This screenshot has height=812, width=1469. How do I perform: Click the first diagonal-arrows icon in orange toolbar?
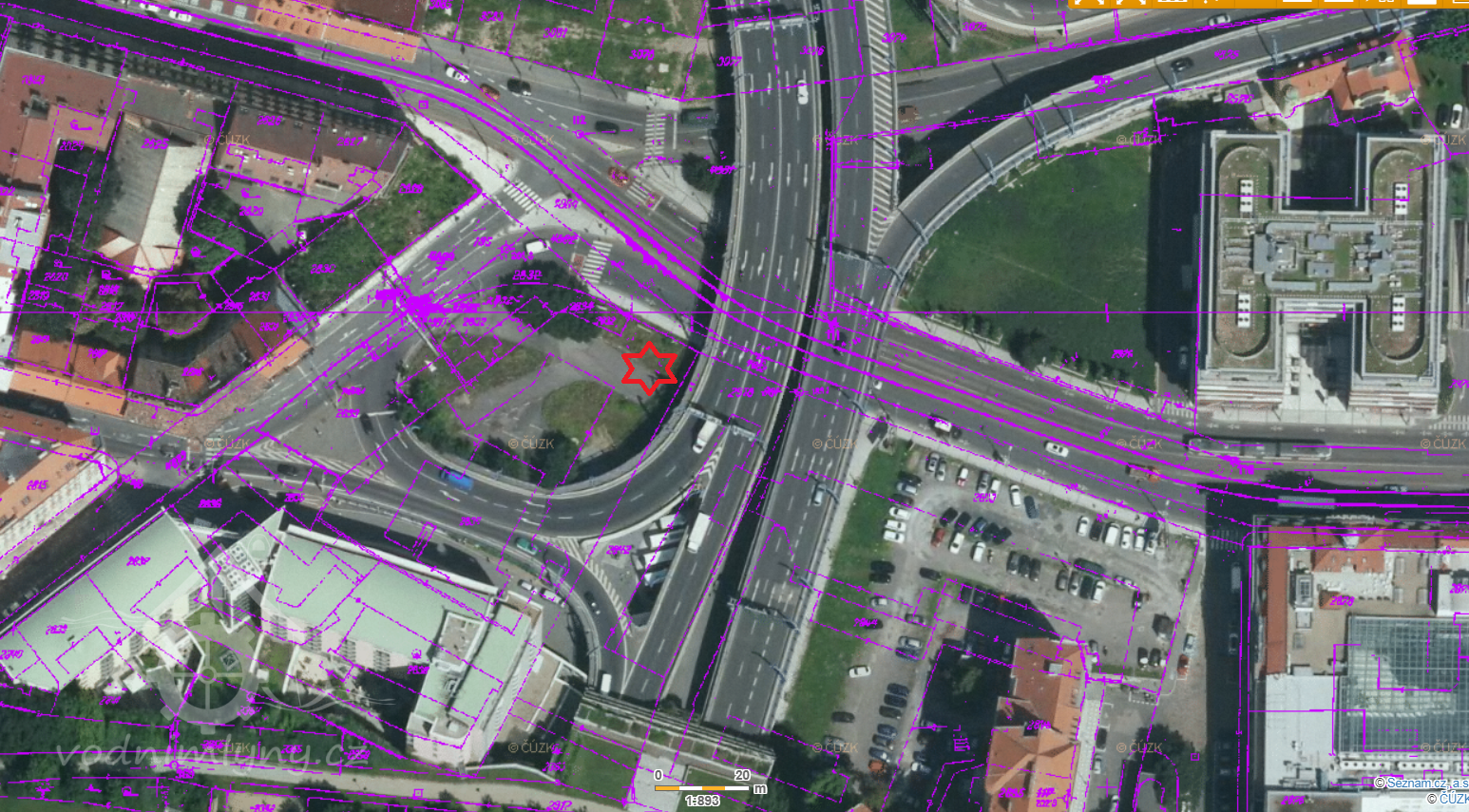point(1091,3)
